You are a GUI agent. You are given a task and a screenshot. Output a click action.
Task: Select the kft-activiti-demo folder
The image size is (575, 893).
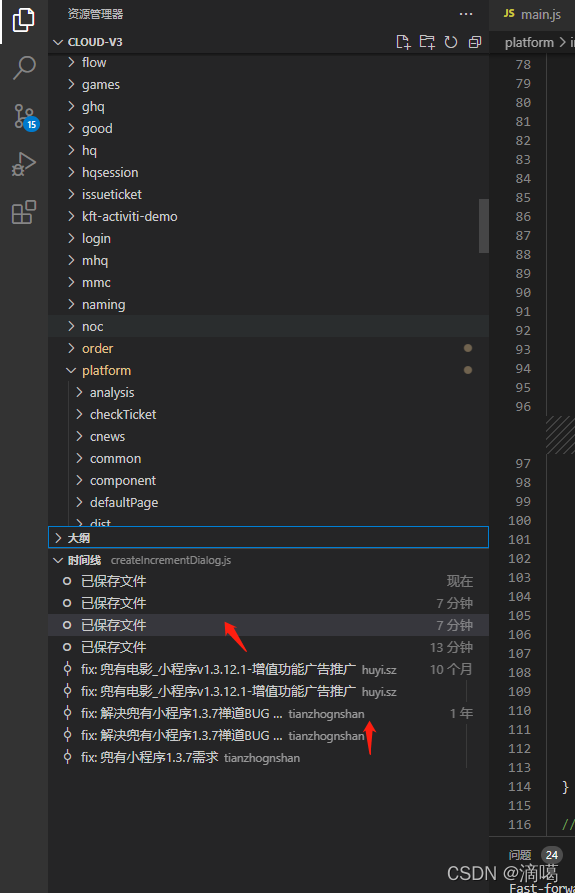coord(269,216)
